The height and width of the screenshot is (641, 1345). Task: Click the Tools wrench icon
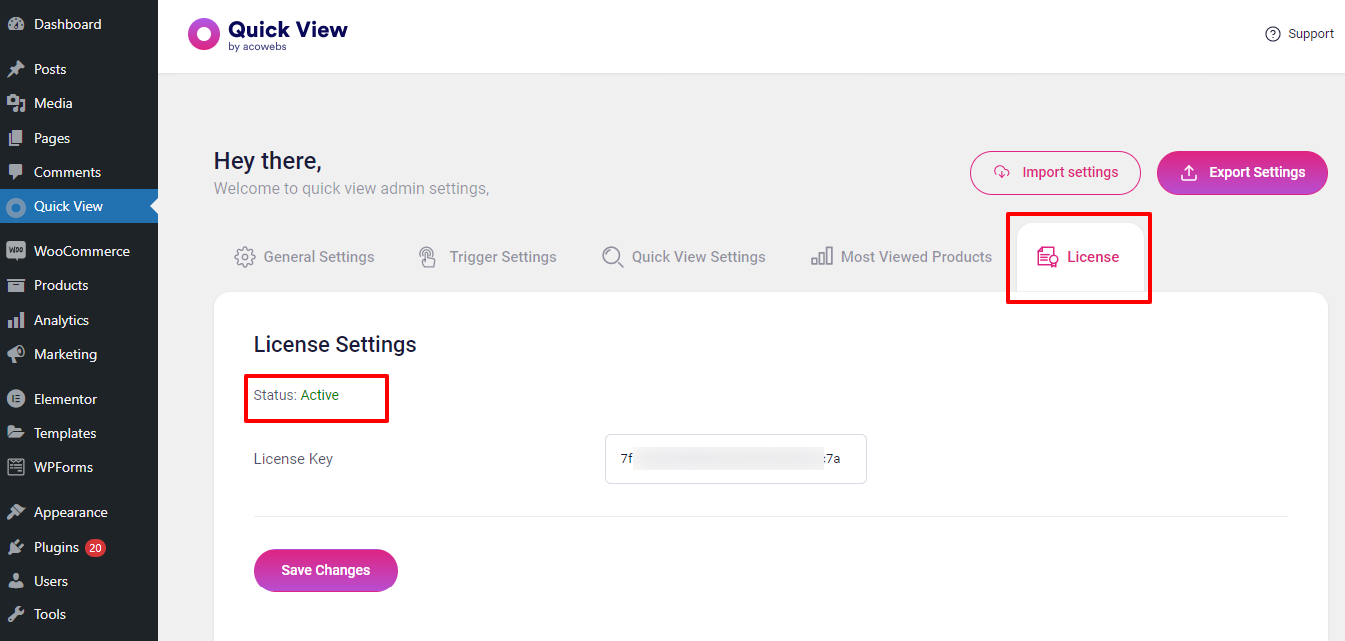point(16,614)
